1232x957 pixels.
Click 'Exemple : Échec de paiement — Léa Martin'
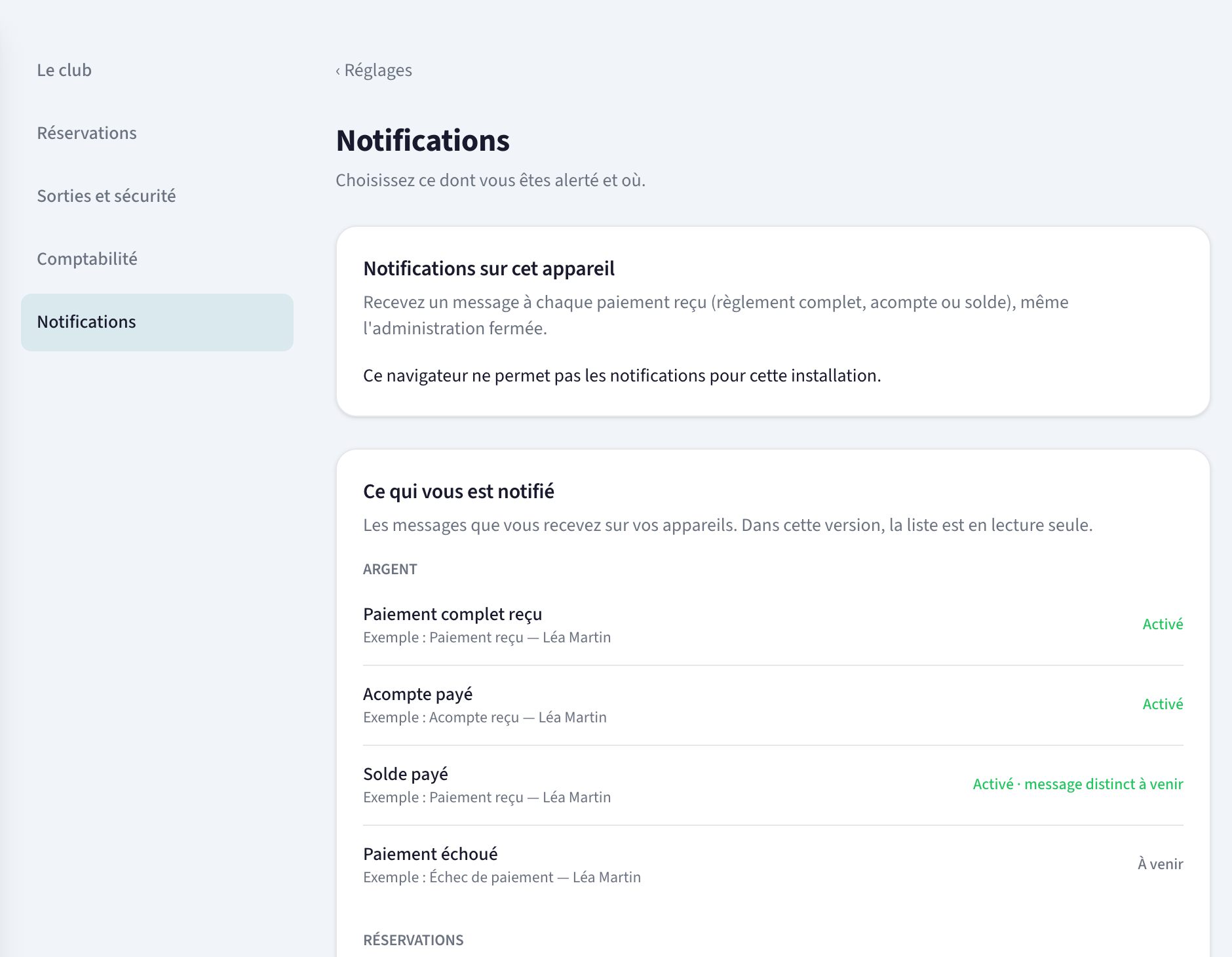502,877
